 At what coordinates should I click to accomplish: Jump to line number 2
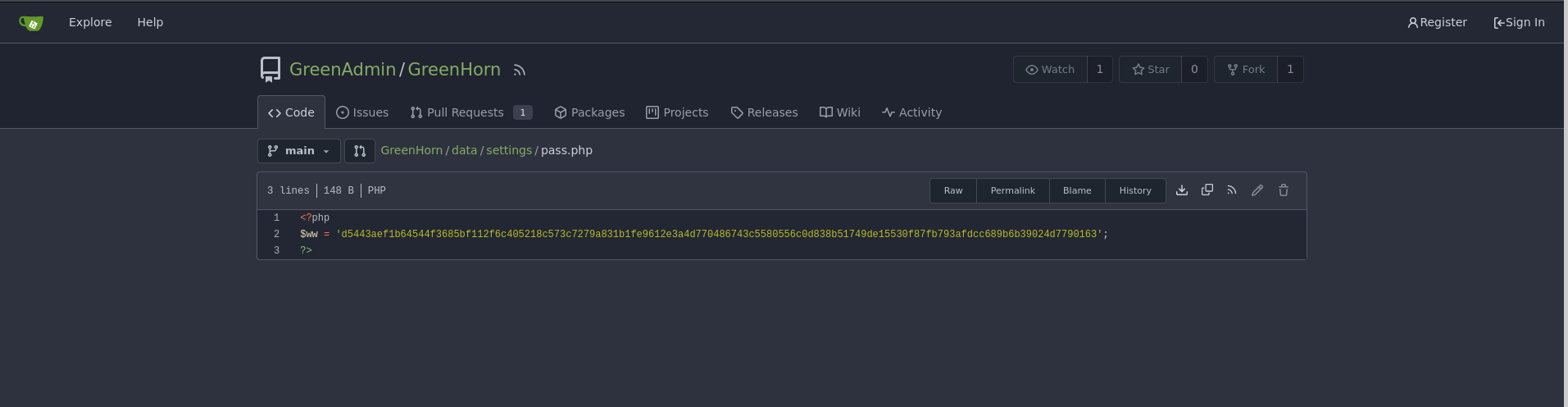277,235
